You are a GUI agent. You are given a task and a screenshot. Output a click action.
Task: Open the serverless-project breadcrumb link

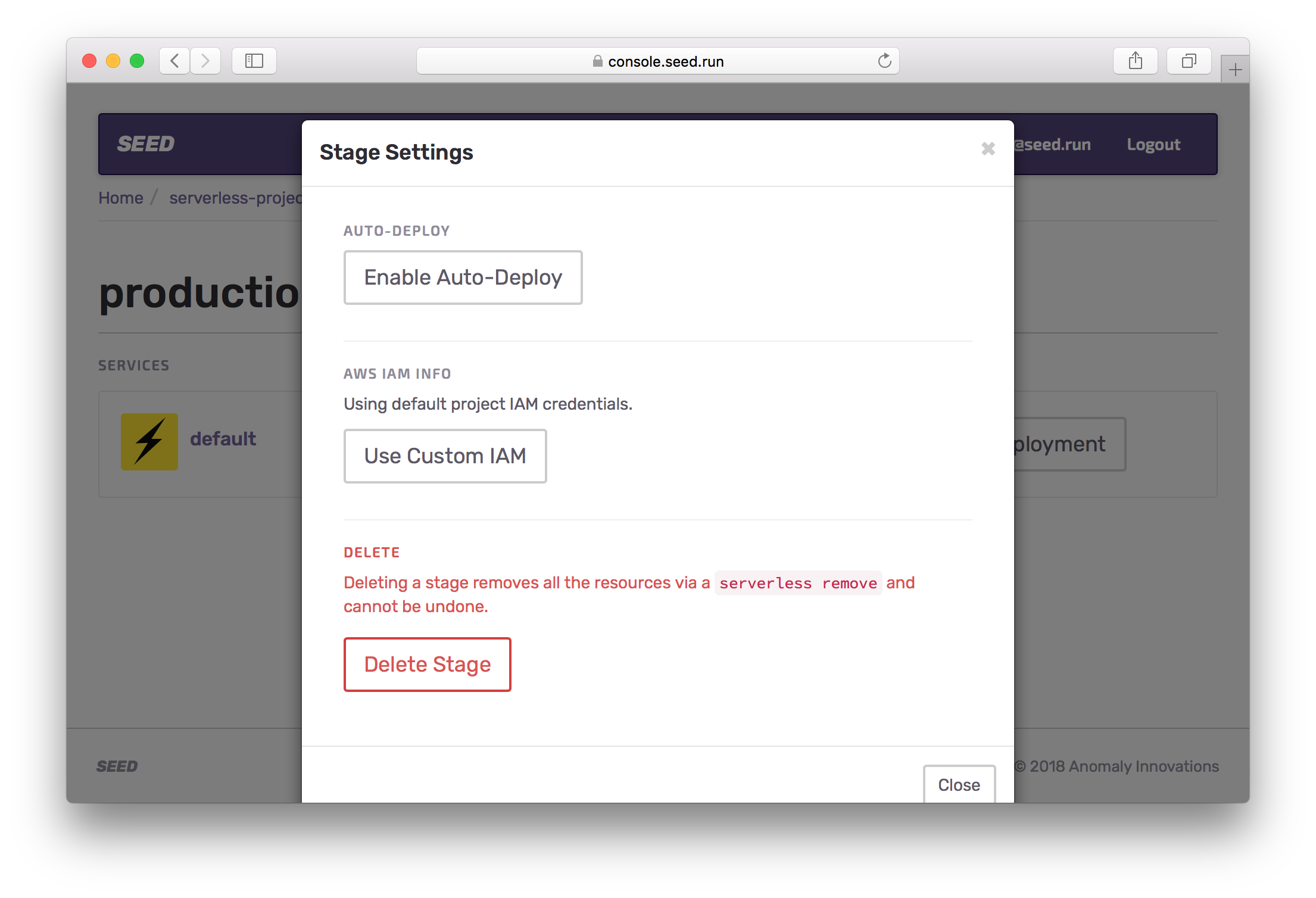tap(236, 198)
